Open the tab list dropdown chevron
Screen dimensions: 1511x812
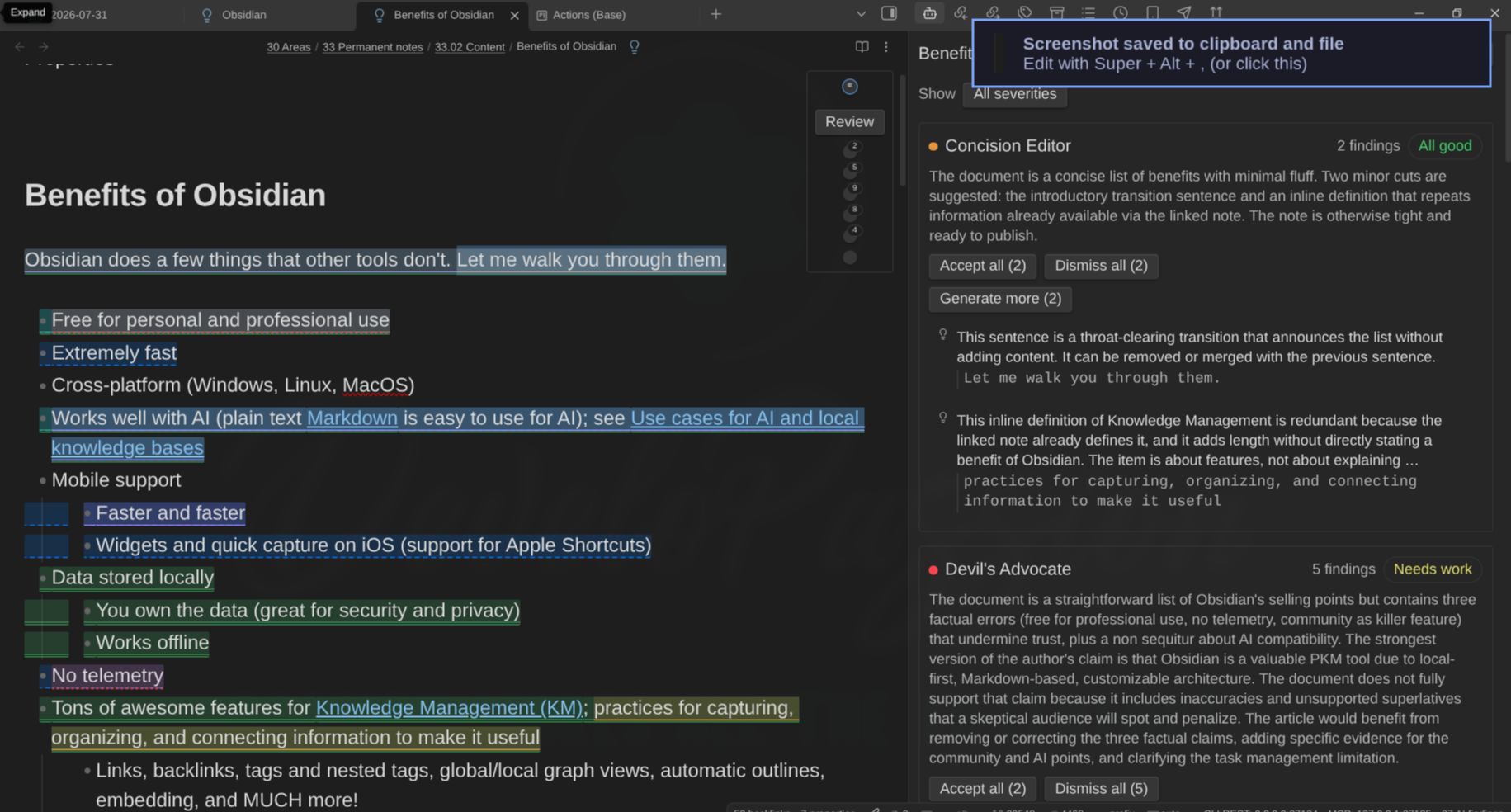(861, 14)
